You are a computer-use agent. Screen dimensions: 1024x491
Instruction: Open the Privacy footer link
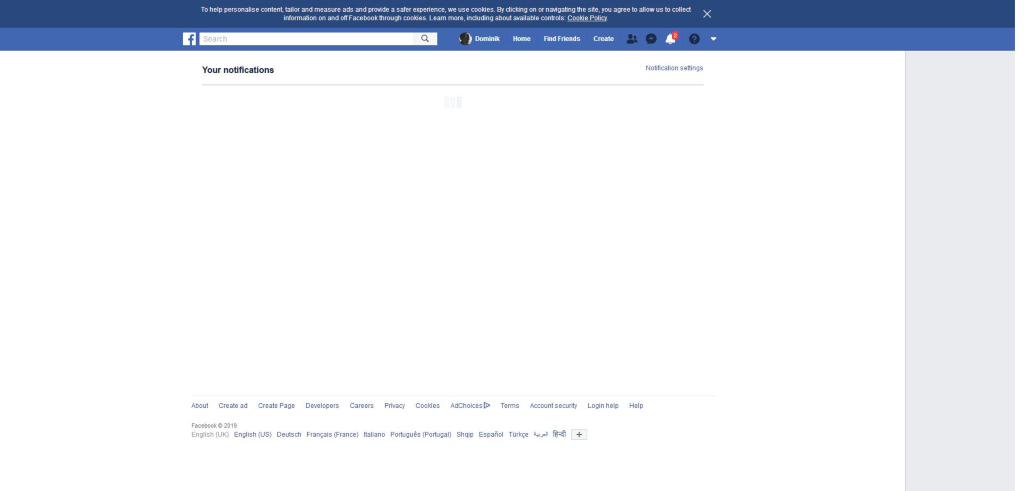(394, 405)
